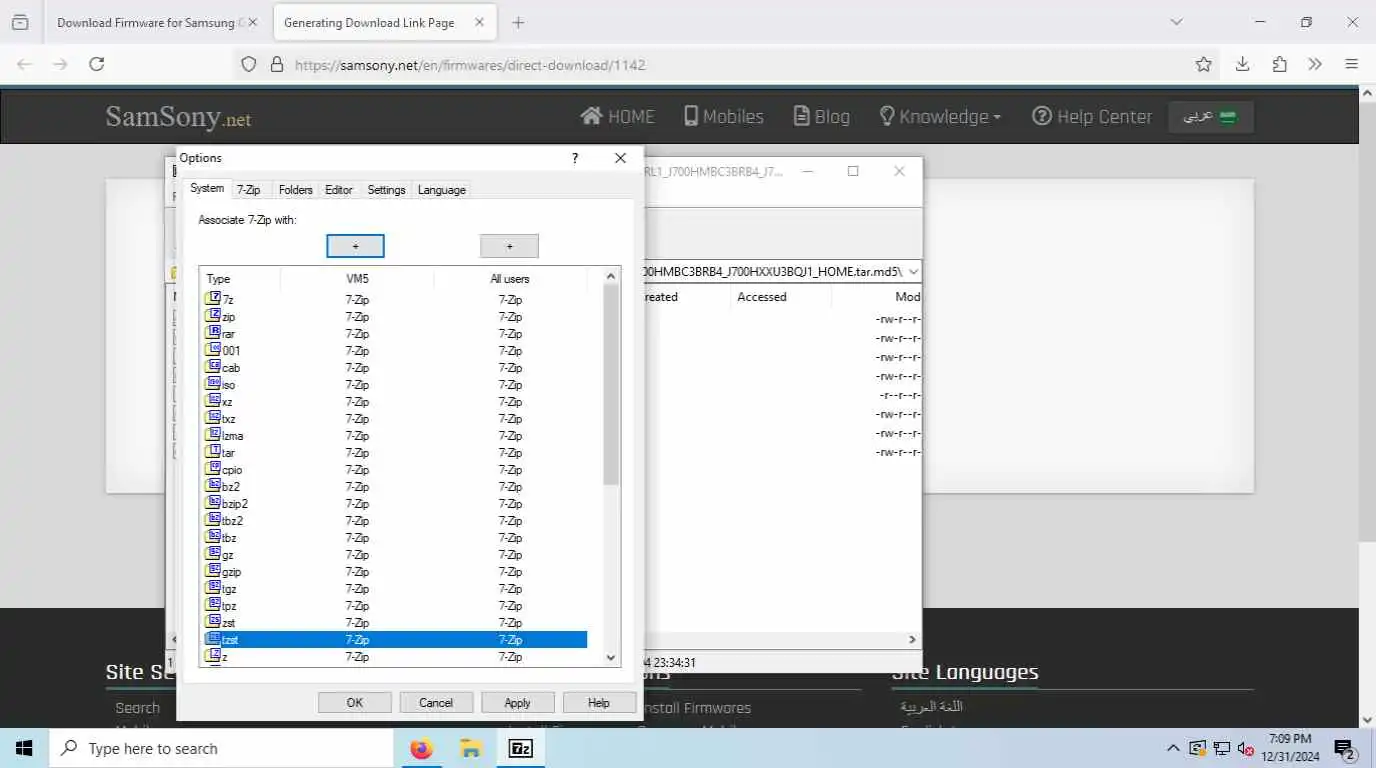
Task: Switch to the 7-Zip options tab
Action: coord(248,190)
